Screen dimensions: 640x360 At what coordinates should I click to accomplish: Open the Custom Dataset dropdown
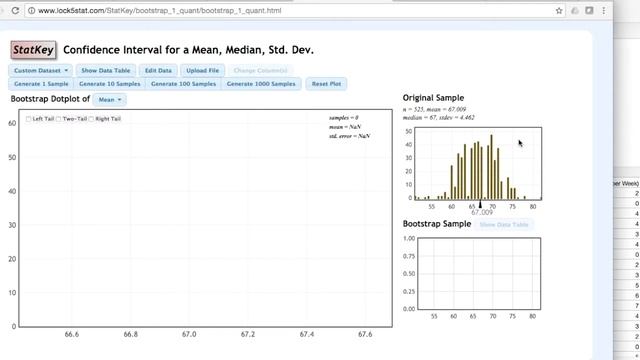pos(40,71)
